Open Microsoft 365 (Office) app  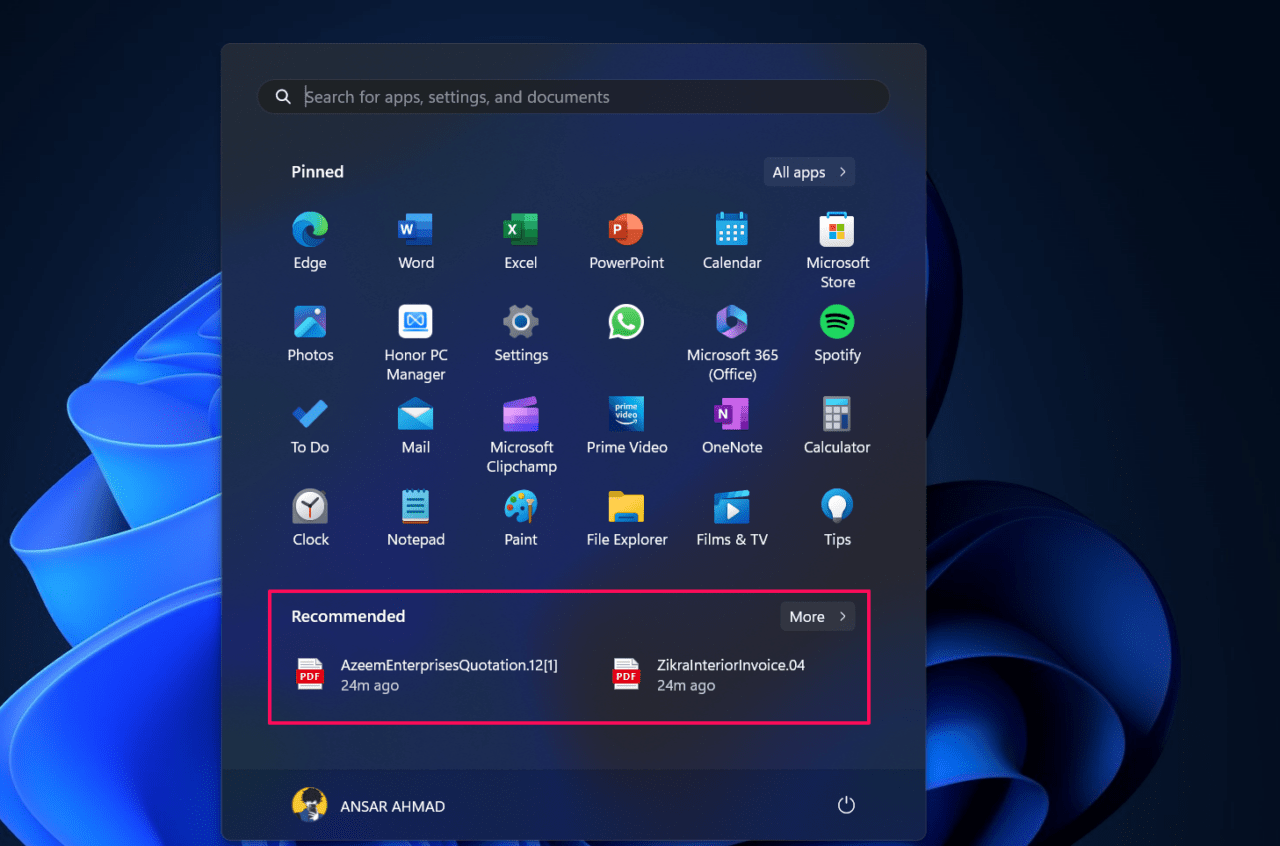732,322
